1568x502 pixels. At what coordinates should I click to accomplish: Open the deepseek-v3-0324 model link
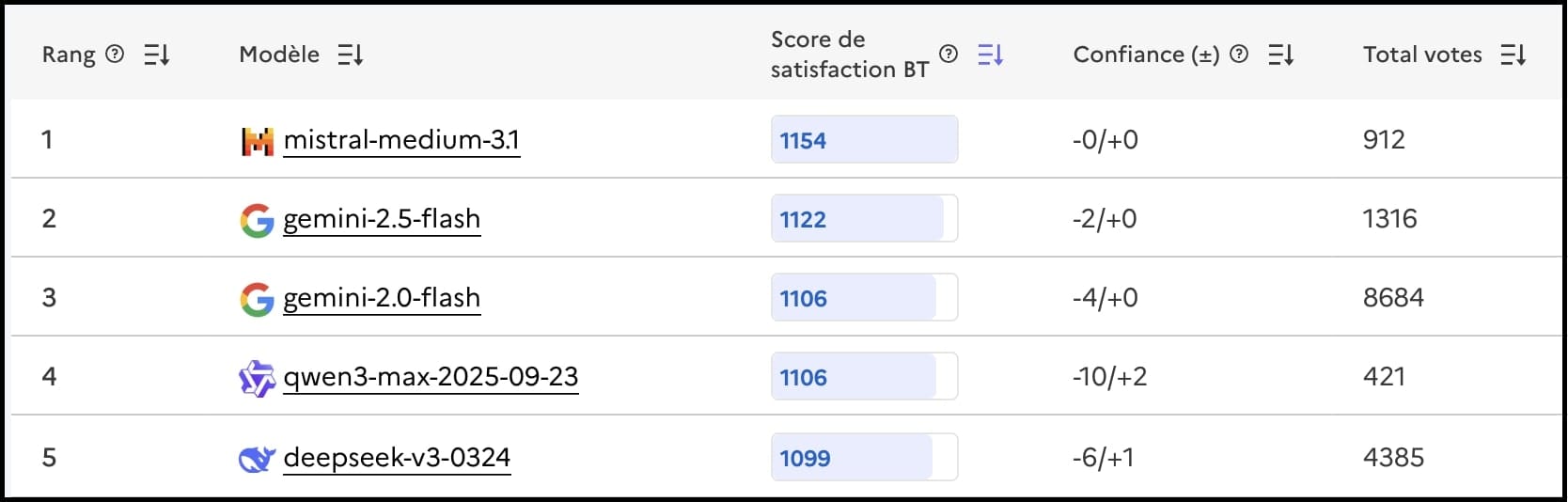(397, 458)
